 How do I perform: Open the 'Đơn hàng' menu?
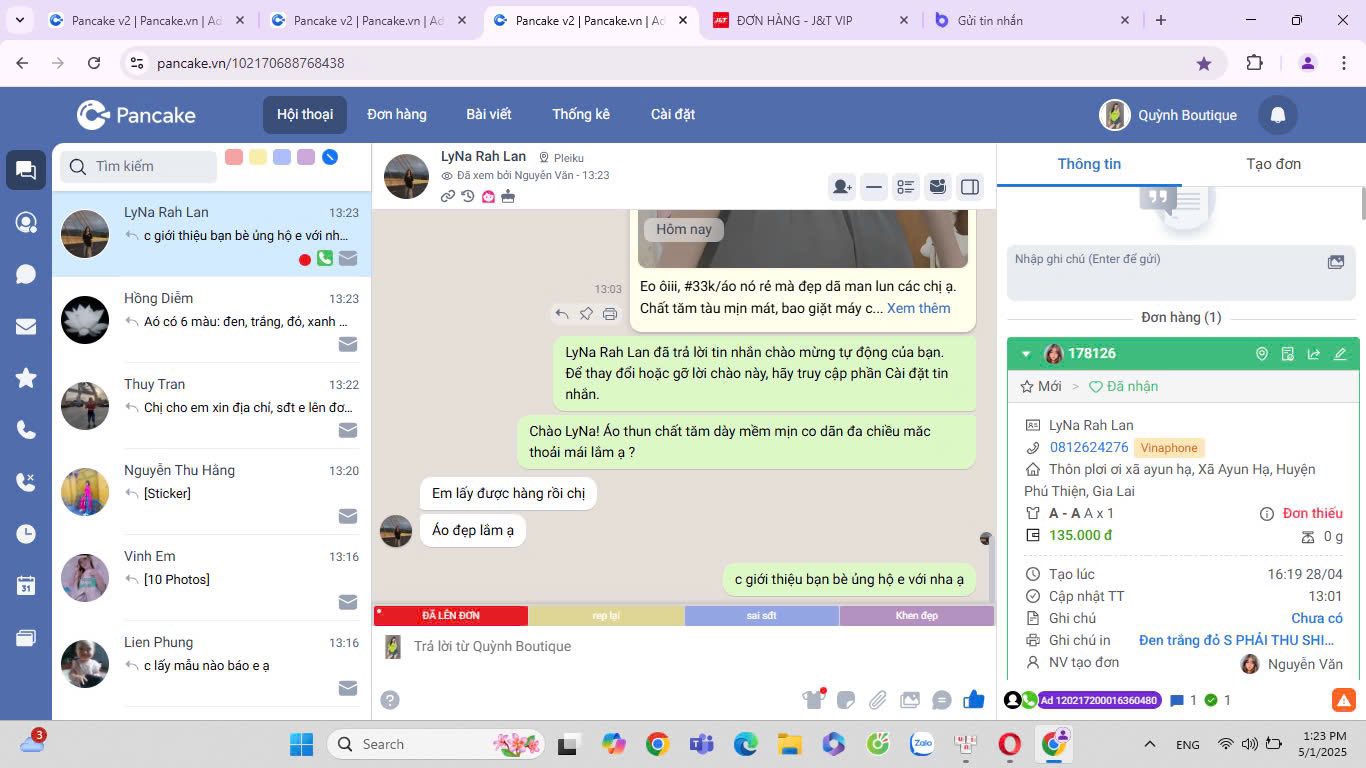click(x=396, y=114)
